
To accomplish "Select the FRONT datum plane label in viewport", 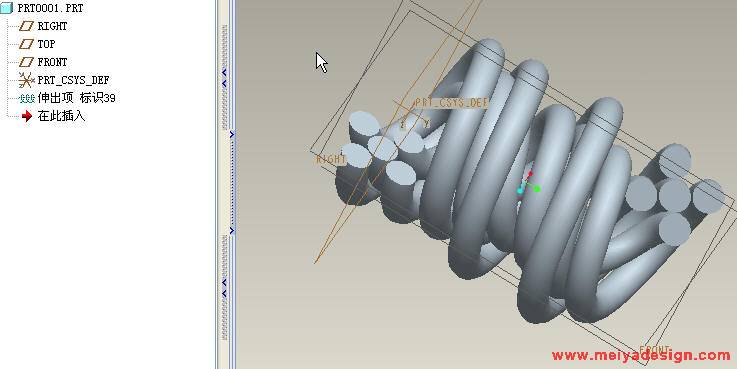I will pyautogui.click(x=655, y=350).
